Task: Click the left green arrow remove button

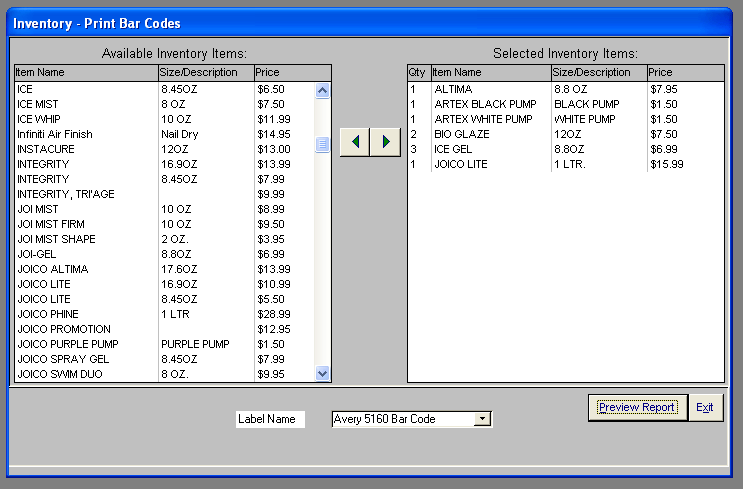Action: (x=355, y=142)
